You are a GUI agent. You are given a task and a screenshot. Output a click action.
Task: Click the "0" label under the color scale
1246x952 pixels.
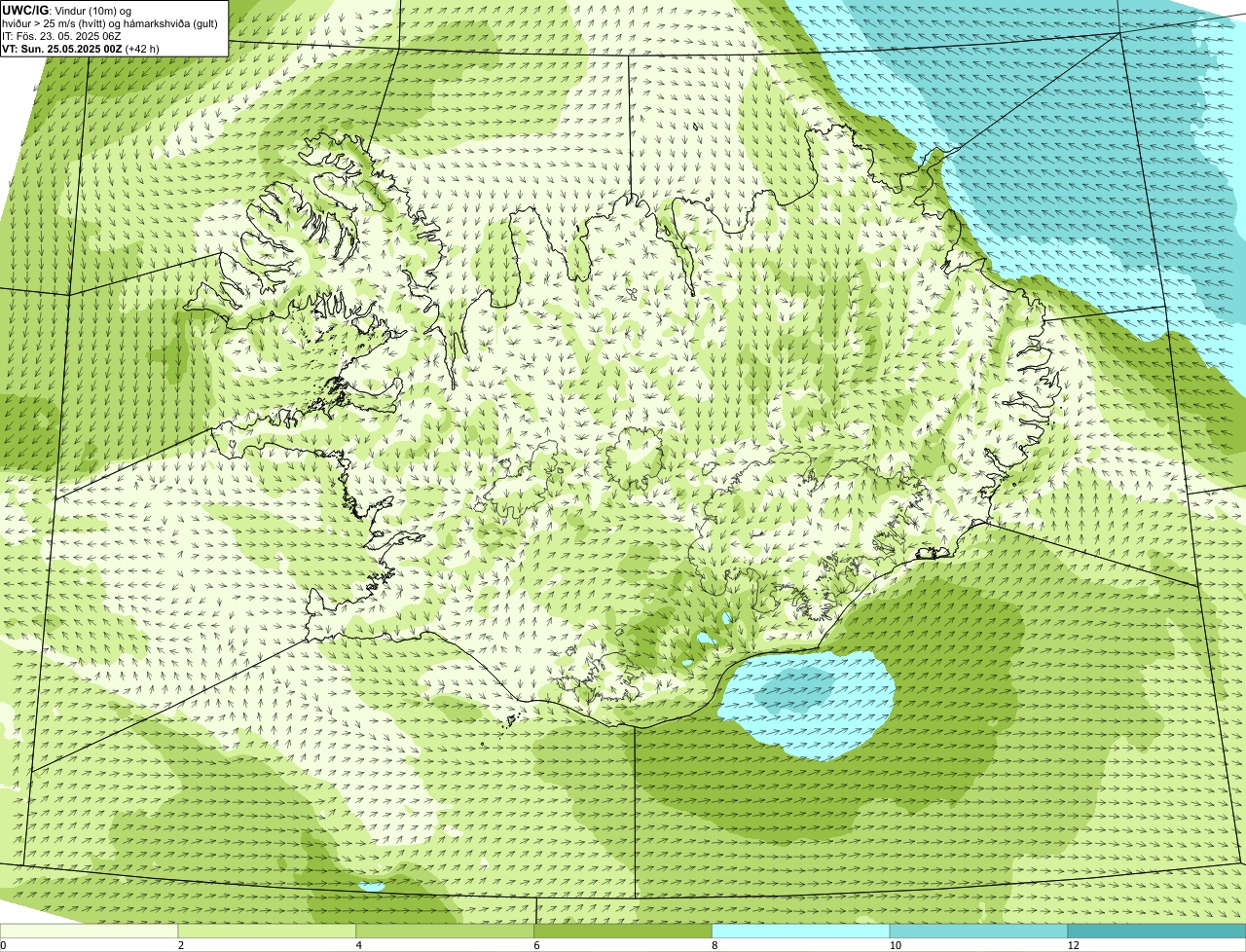[3, 945]
